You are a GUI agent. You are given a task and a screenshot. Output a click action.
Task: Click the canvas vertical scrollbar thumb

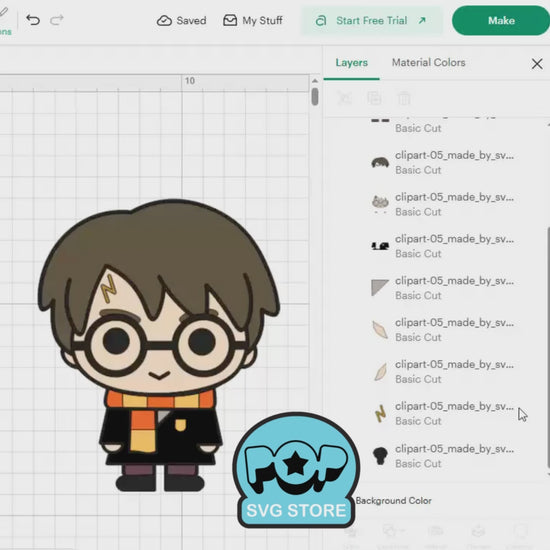315,96
